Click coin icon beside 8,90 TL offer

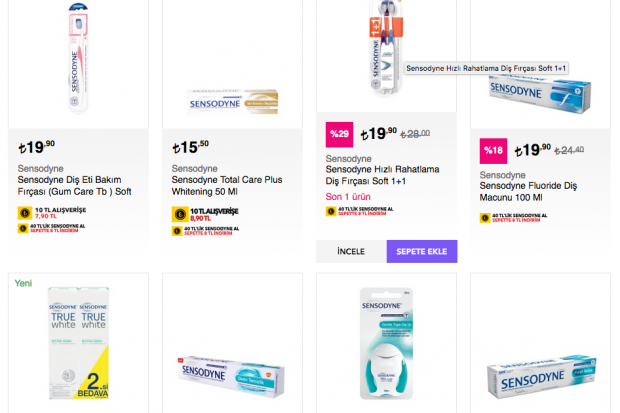179,213
